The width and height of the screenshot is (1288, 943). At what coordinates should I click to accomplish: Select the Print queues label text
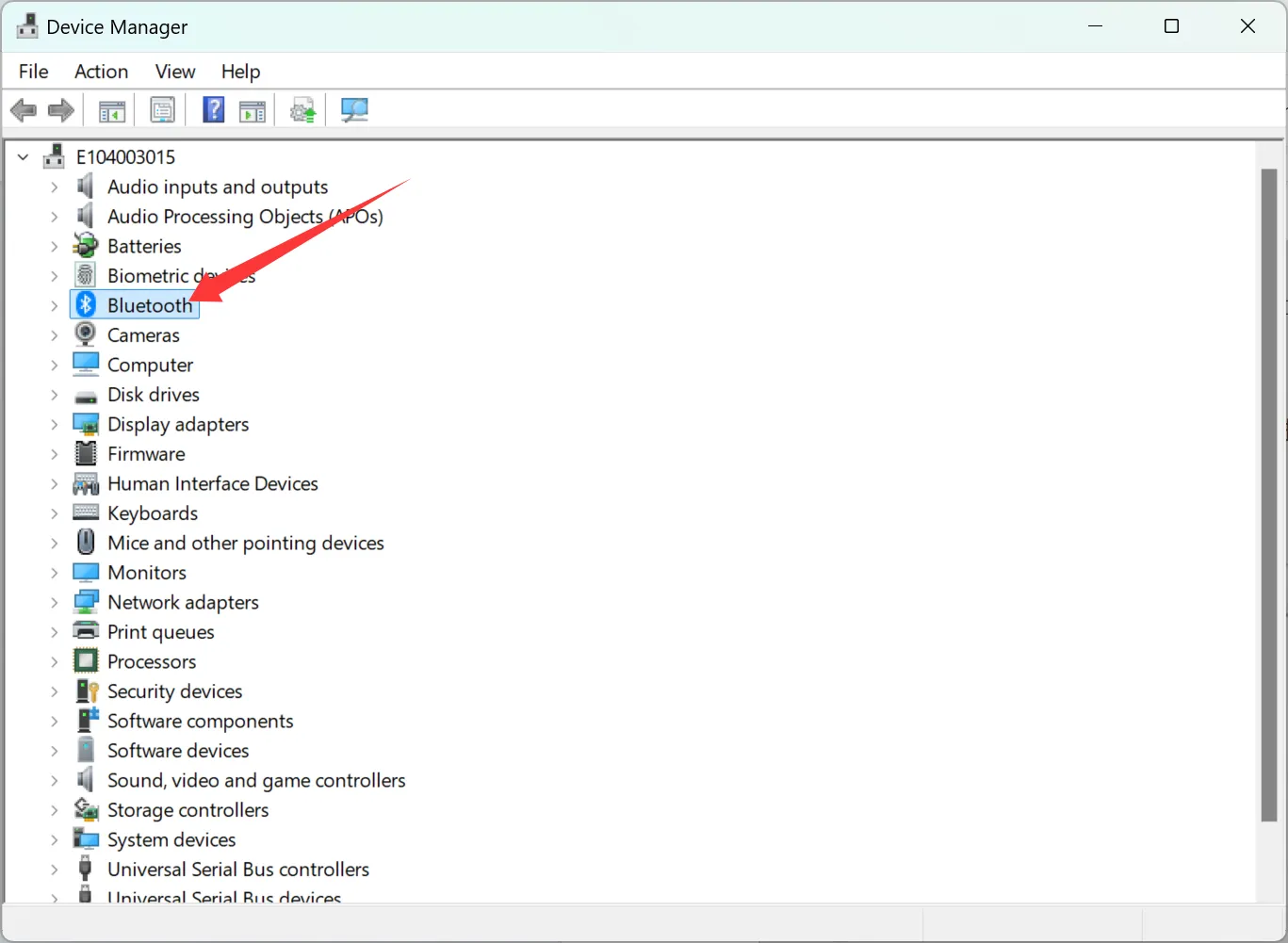161,632
